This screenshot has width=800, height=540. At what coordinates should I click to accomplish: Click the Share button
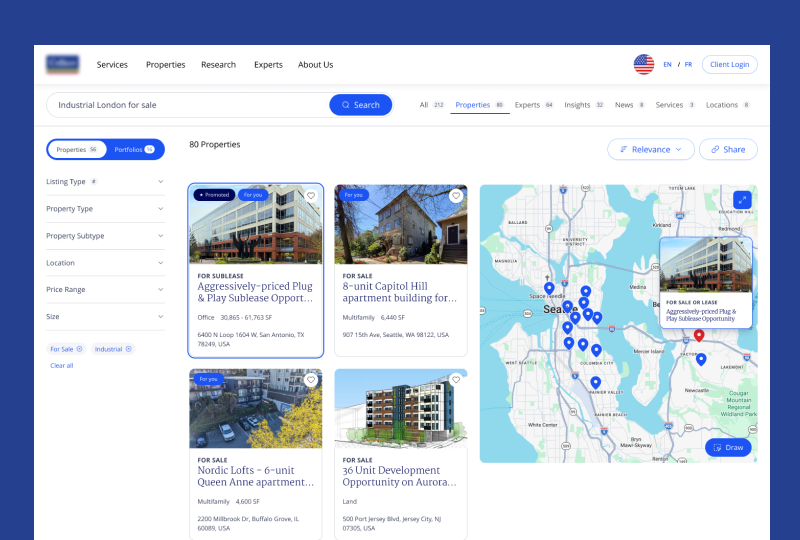(728, 150)
